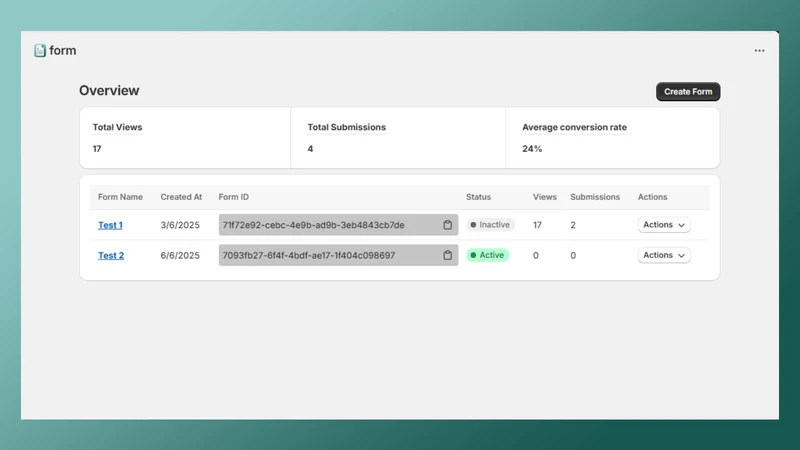Open the three-dot more options menu
Screen dimensions: 800x450
click(759, 51)
